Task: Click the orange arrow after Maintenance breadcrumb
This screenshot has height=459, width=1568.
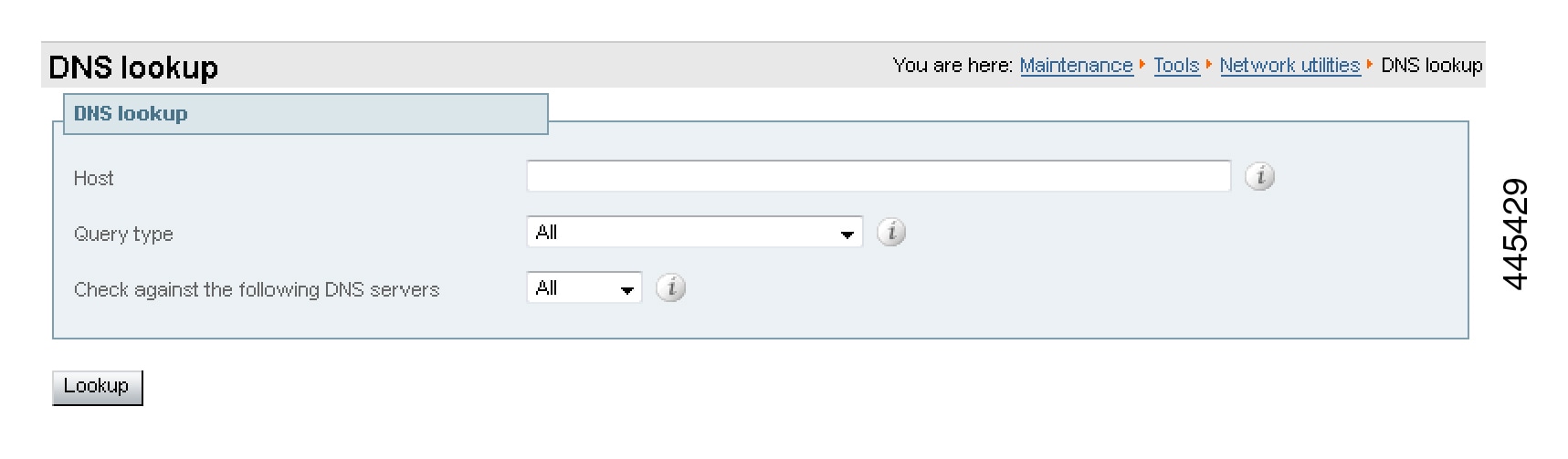Action: (1142, 65)
